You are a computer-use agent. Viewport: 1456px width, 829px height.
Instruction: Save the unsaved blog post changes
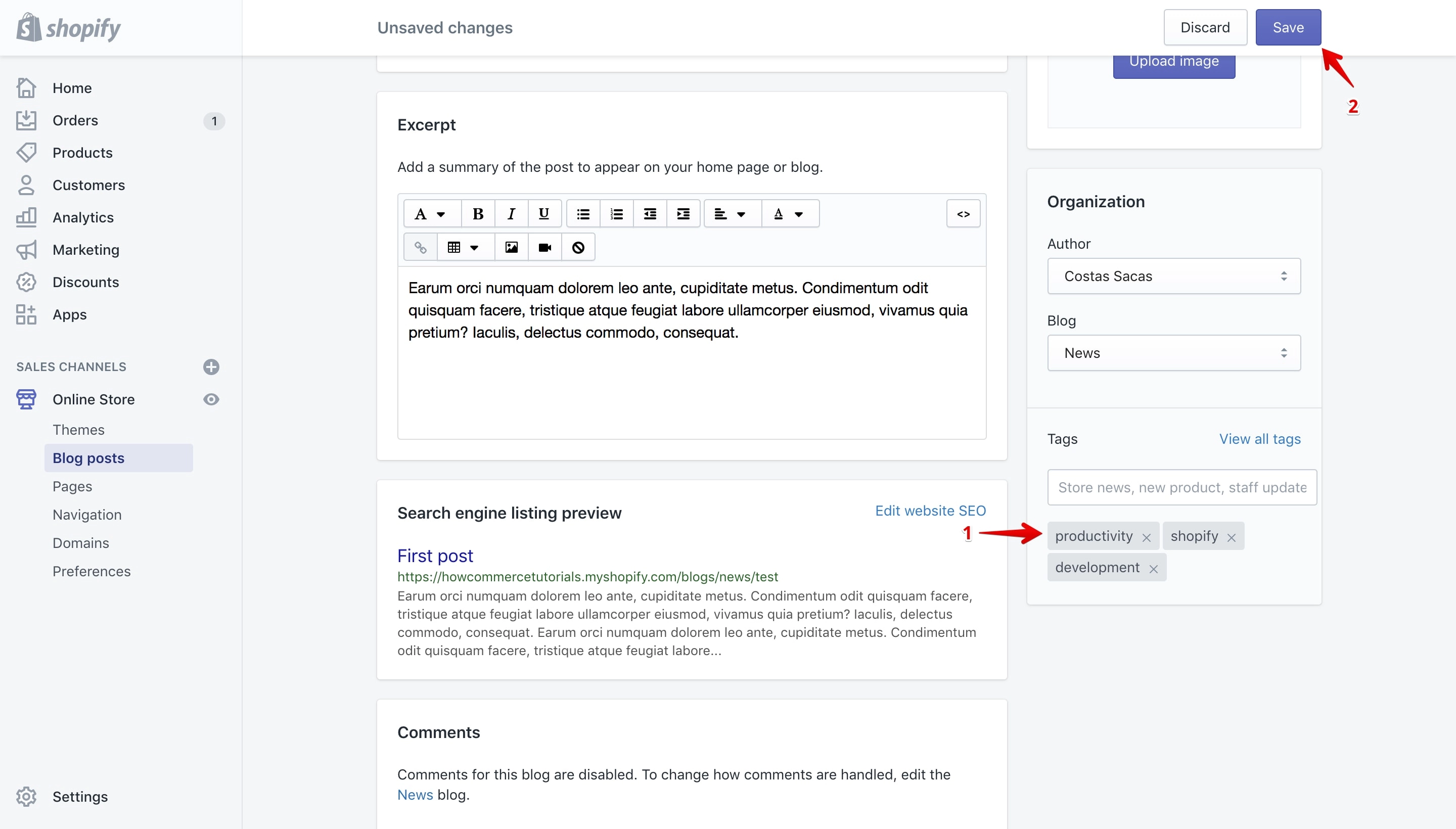coord(1288,27)
